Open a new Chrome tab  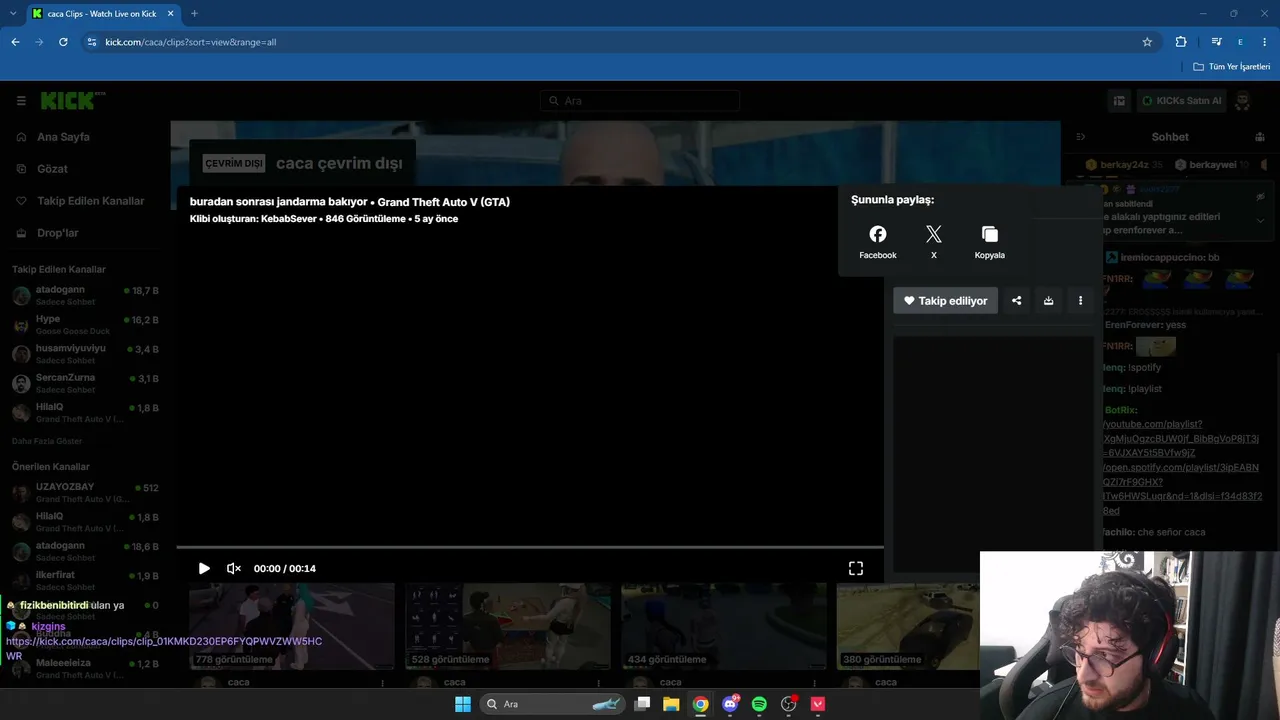tap(194, 14)
